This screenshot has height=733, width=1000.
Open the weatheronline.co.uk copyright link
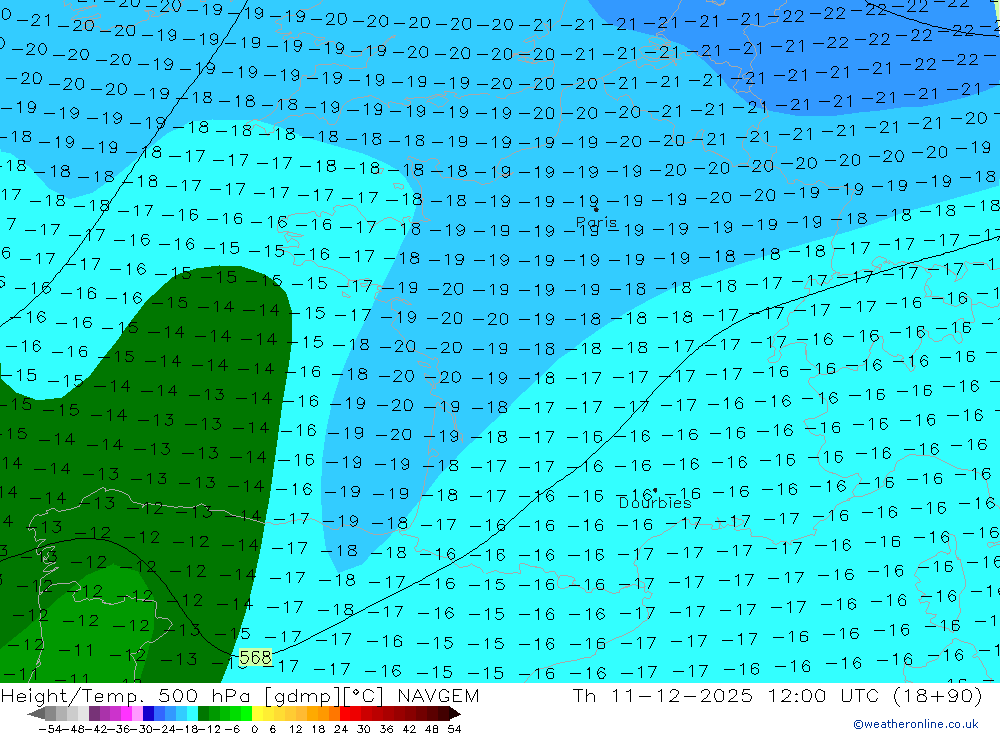point(915,724)
